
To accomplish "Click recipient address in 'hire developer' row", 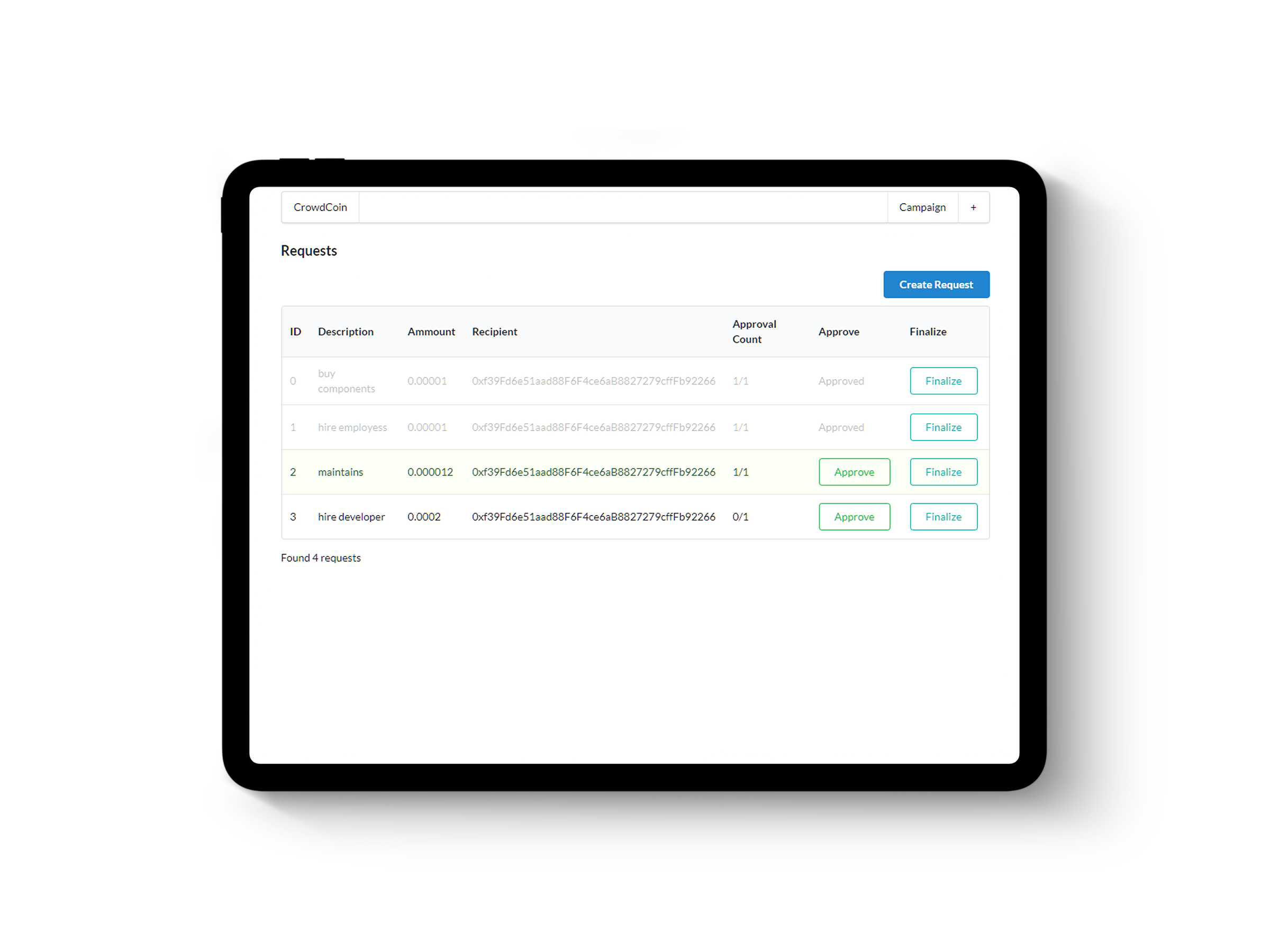I will click(x=594, y=516).
